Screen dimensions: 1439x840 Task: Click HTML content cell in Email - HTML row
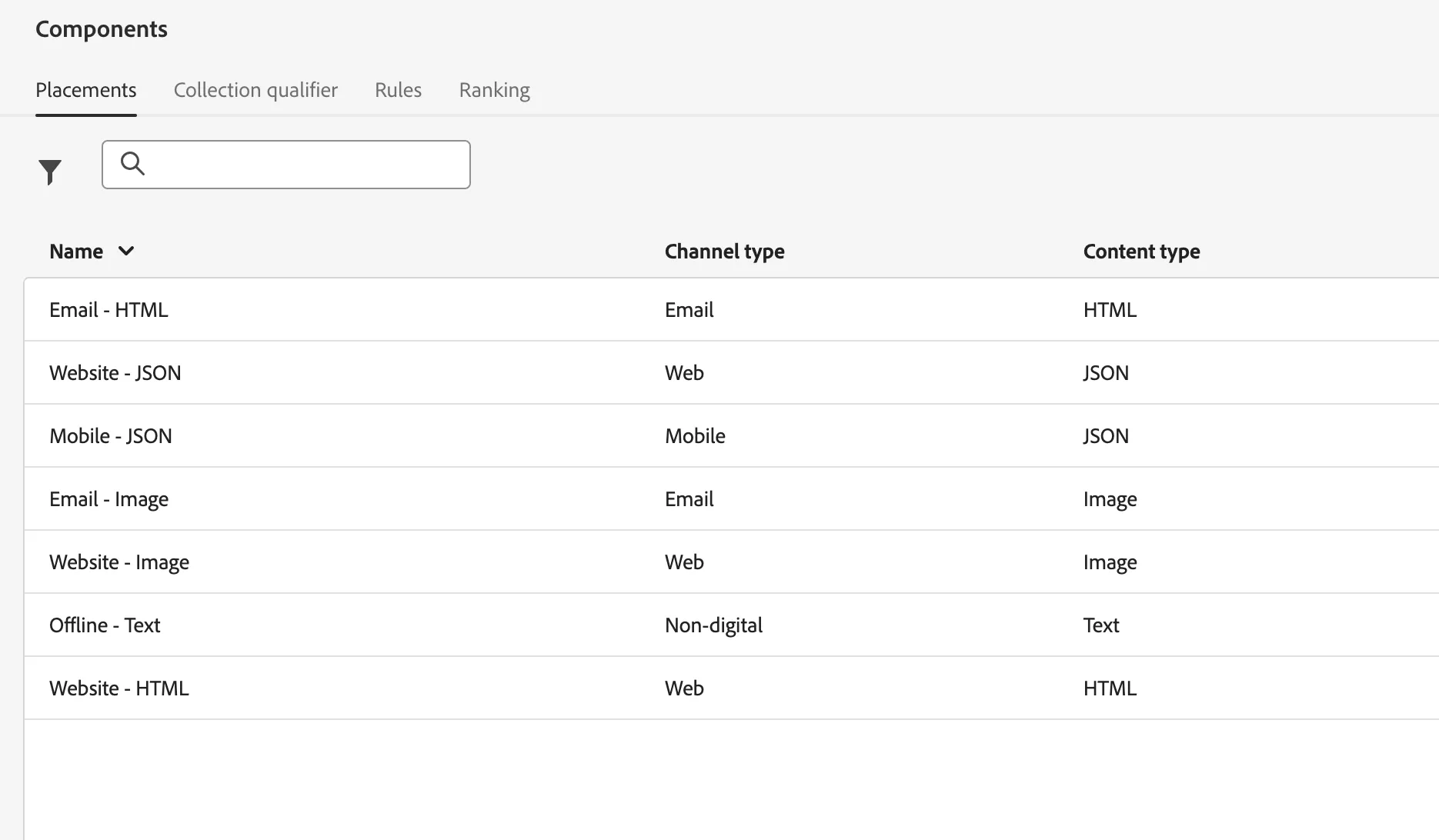tap(1110, 309)
